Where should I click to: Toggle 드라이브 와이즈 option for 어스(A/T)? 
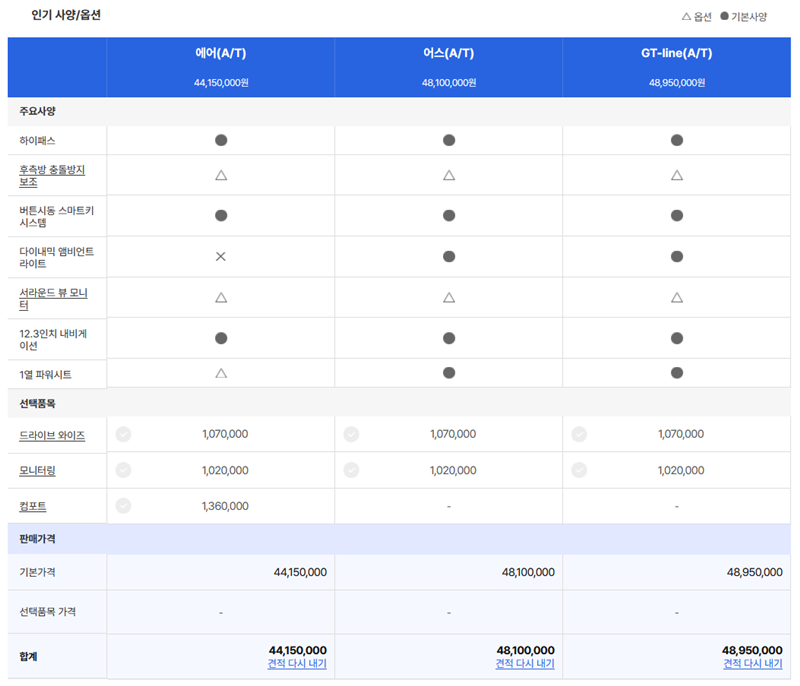pyautogui.click(x=351, y=434)
